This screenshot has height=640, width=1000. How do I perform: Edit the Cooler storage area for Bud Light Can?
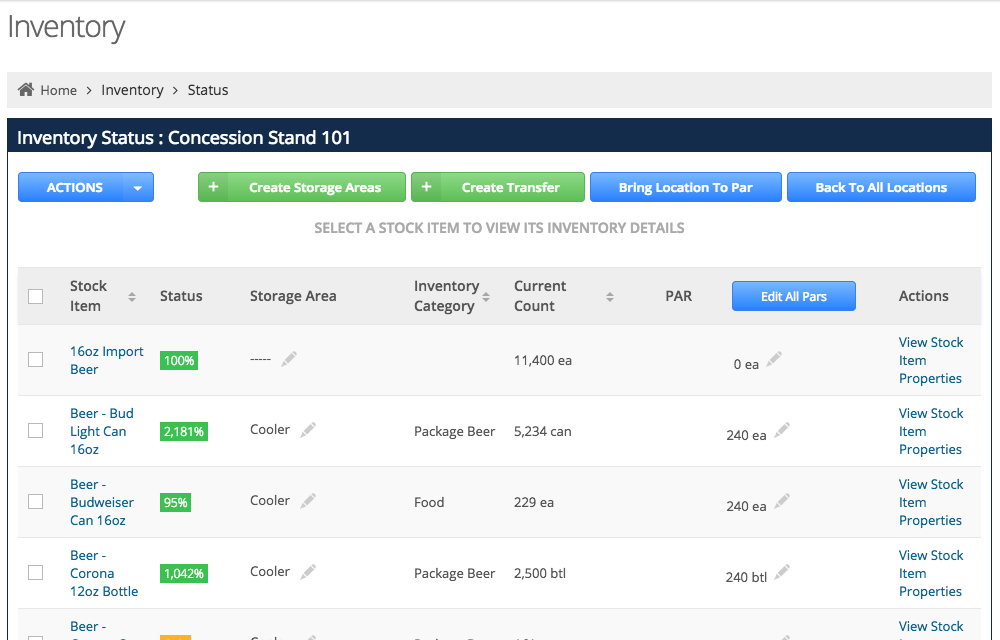(x=307, y=429)
